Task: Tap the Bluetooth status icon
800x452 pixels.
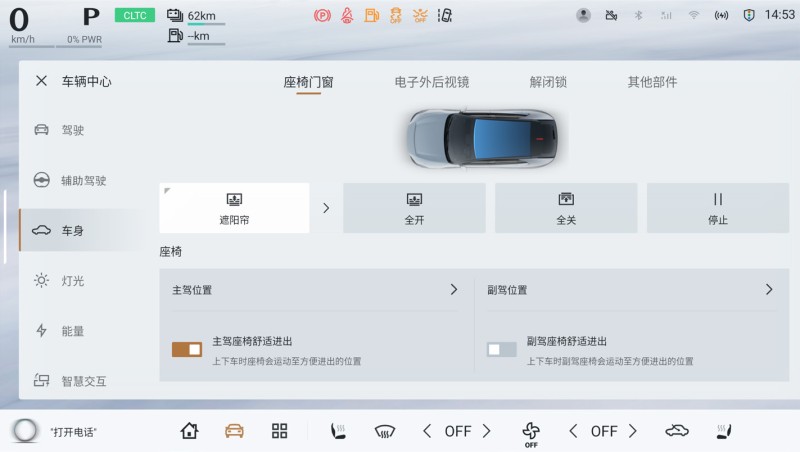Action: coord(638,15)
